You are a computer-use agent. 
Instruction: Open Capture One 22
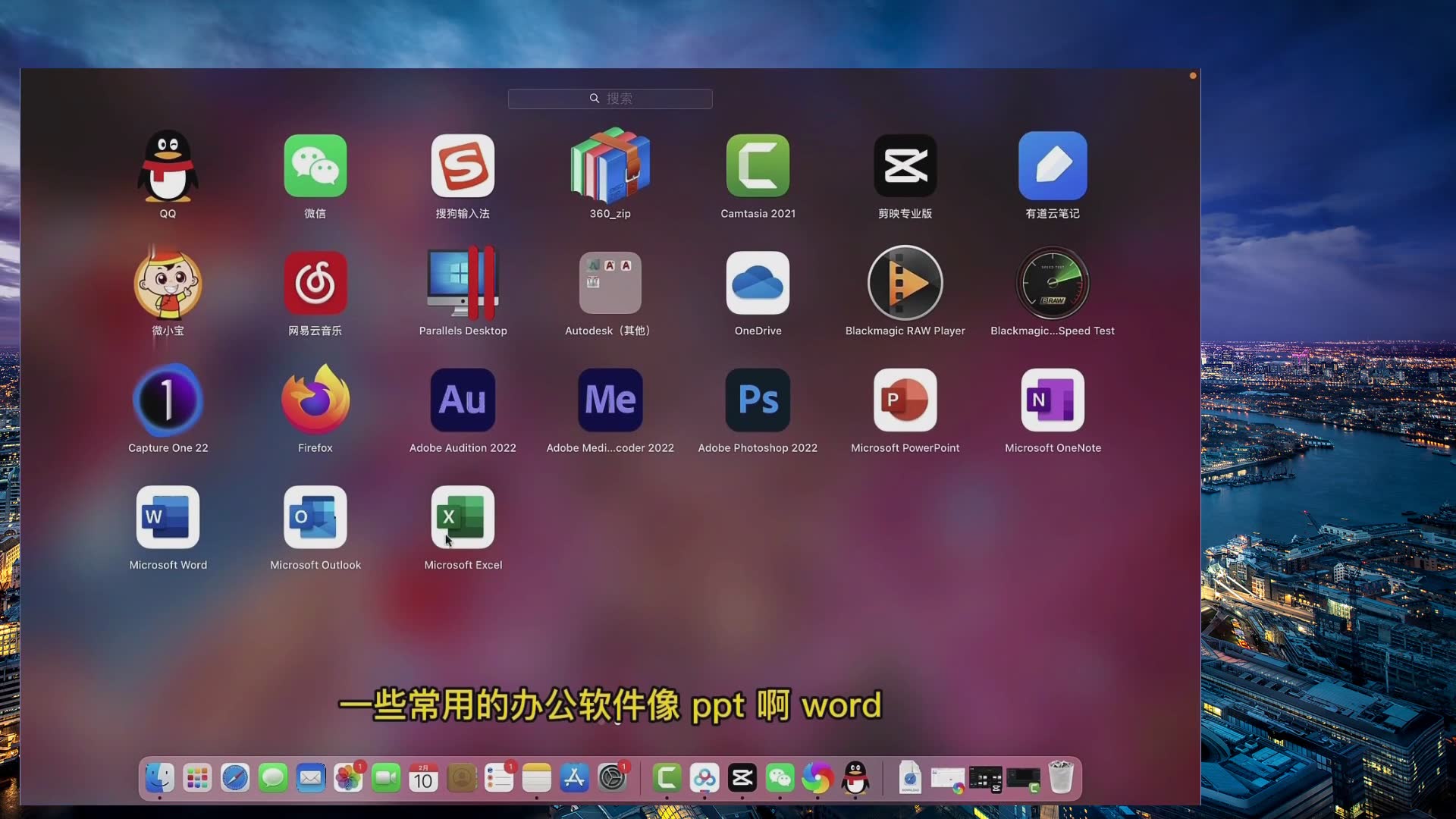click(x=168, y=400)
